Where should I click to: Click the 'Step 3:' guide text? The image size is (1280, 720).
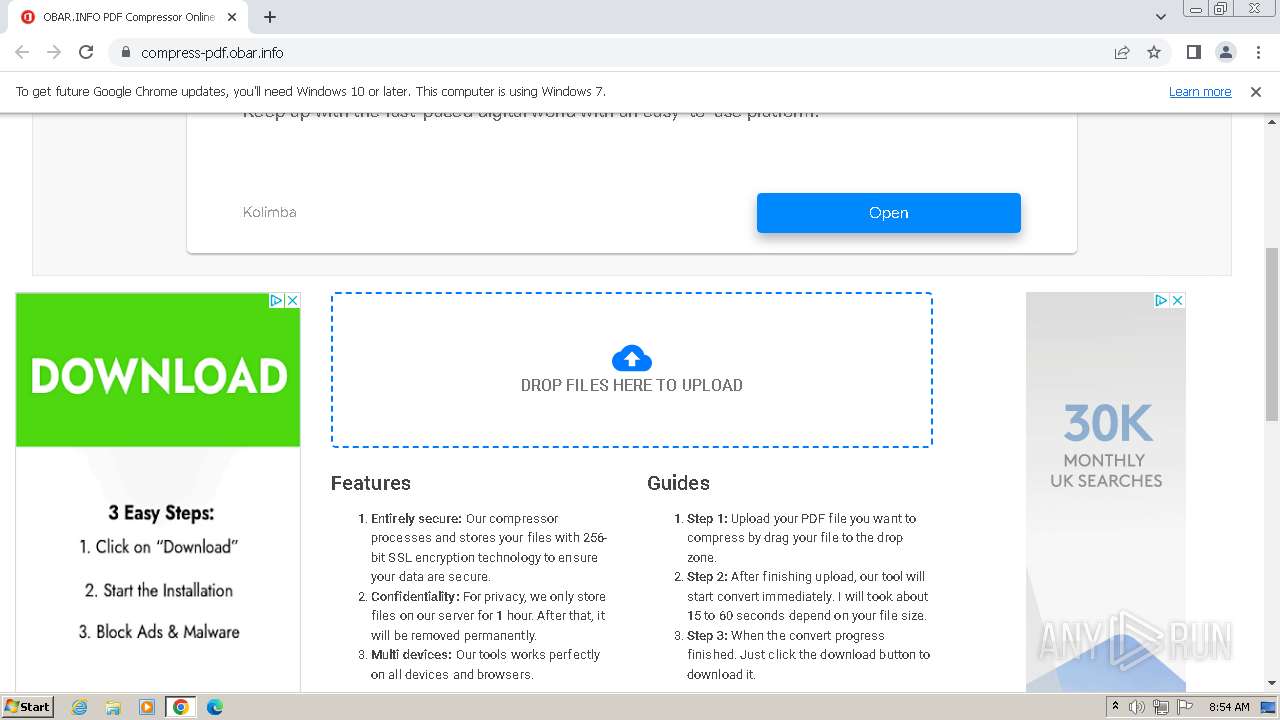[x=707, y=636]
